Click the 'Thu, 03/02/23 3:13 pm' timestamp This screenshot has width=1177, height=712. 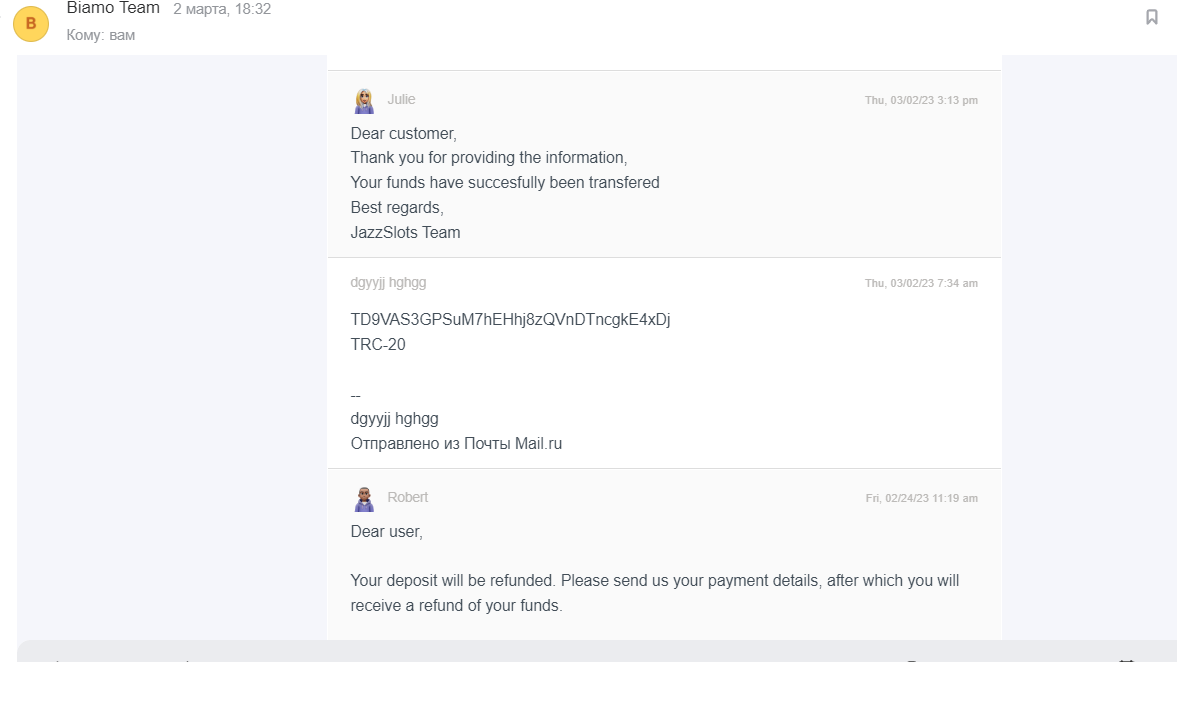(921, 100)
